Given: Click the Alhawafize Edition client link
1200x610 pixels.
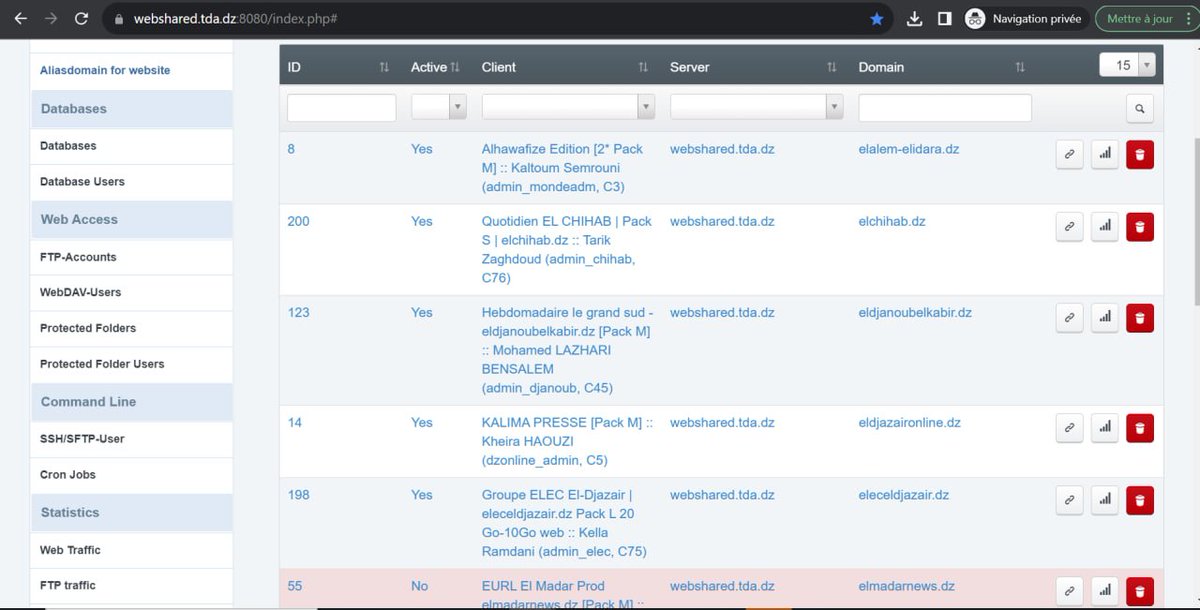Looking at the screenshot, I should 563,167.
